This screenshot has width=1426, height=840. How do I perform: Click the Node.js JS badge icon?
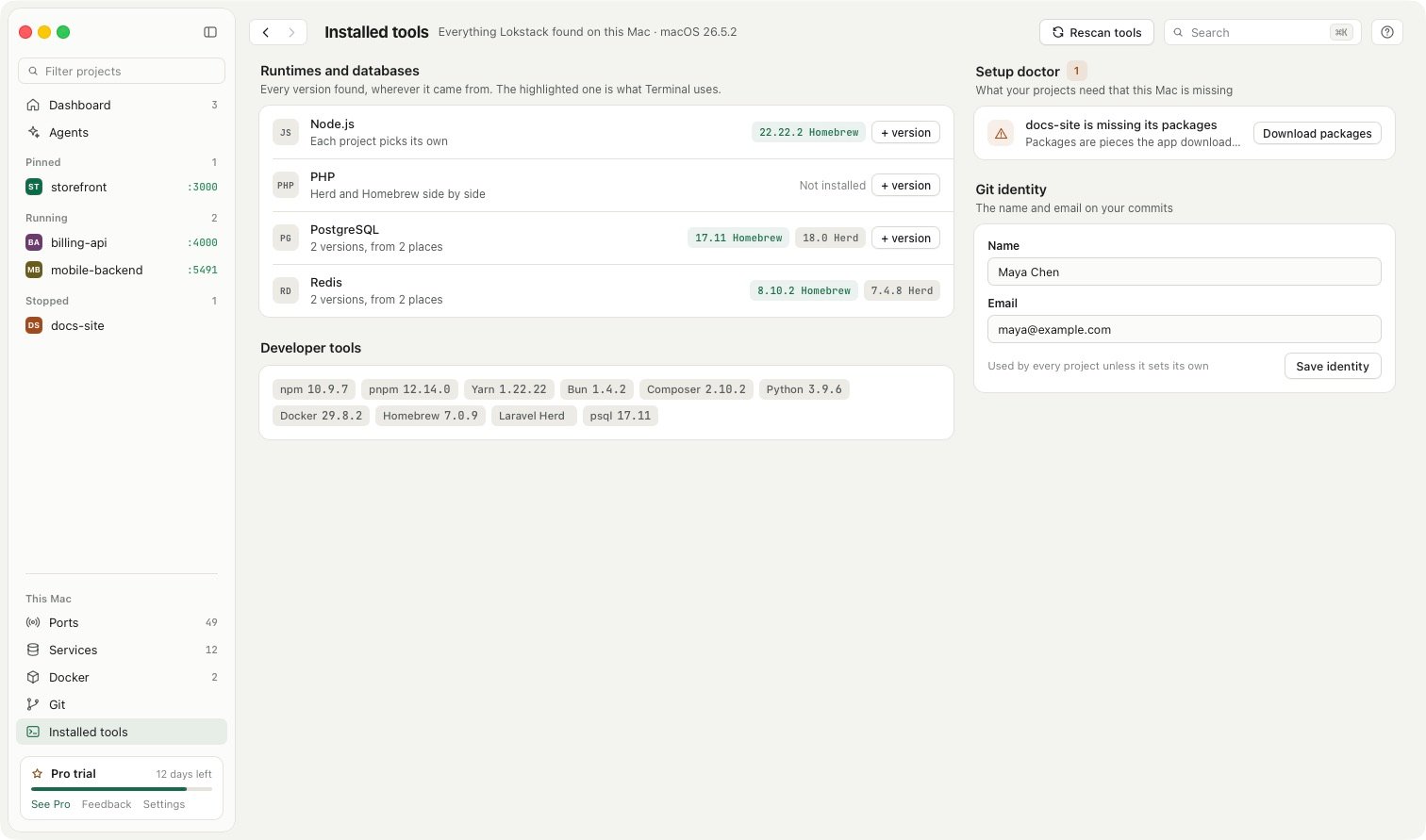[286, 132]
